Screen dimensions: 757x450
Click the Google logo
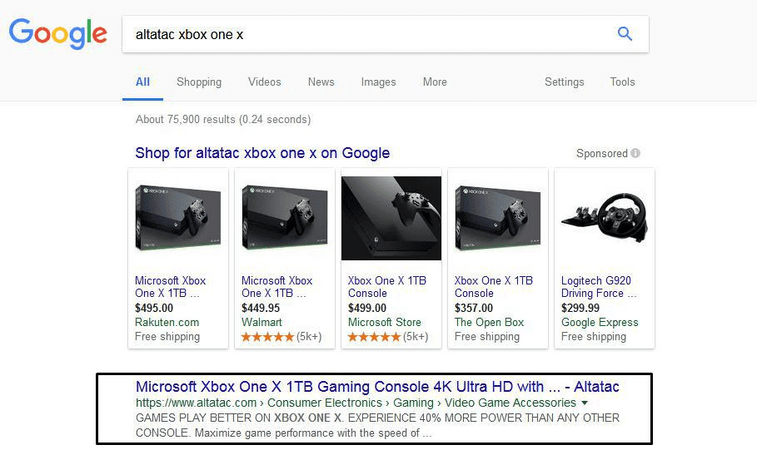[x=58, y=34]
